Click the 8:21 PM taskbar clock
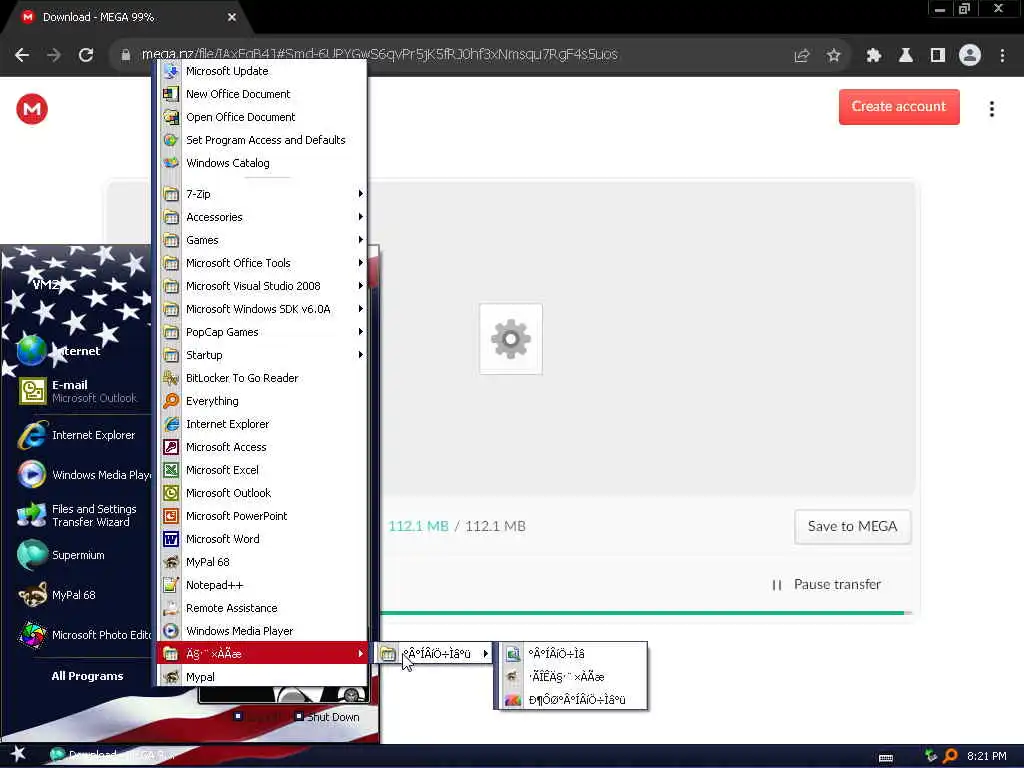The width and height of the screenshot is (1024, 768). 987,756
